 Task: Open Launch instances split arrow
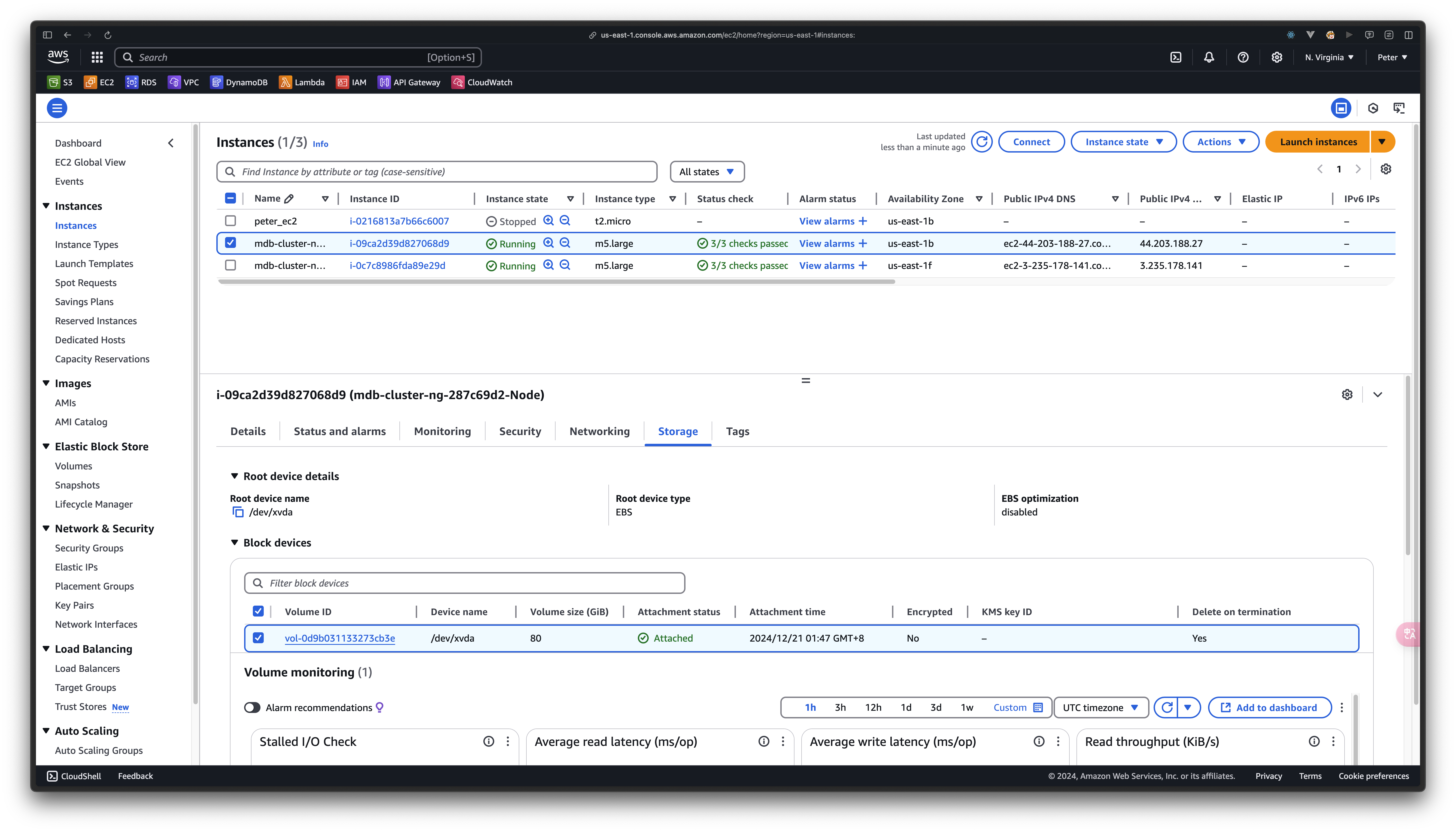[1382, 142]
